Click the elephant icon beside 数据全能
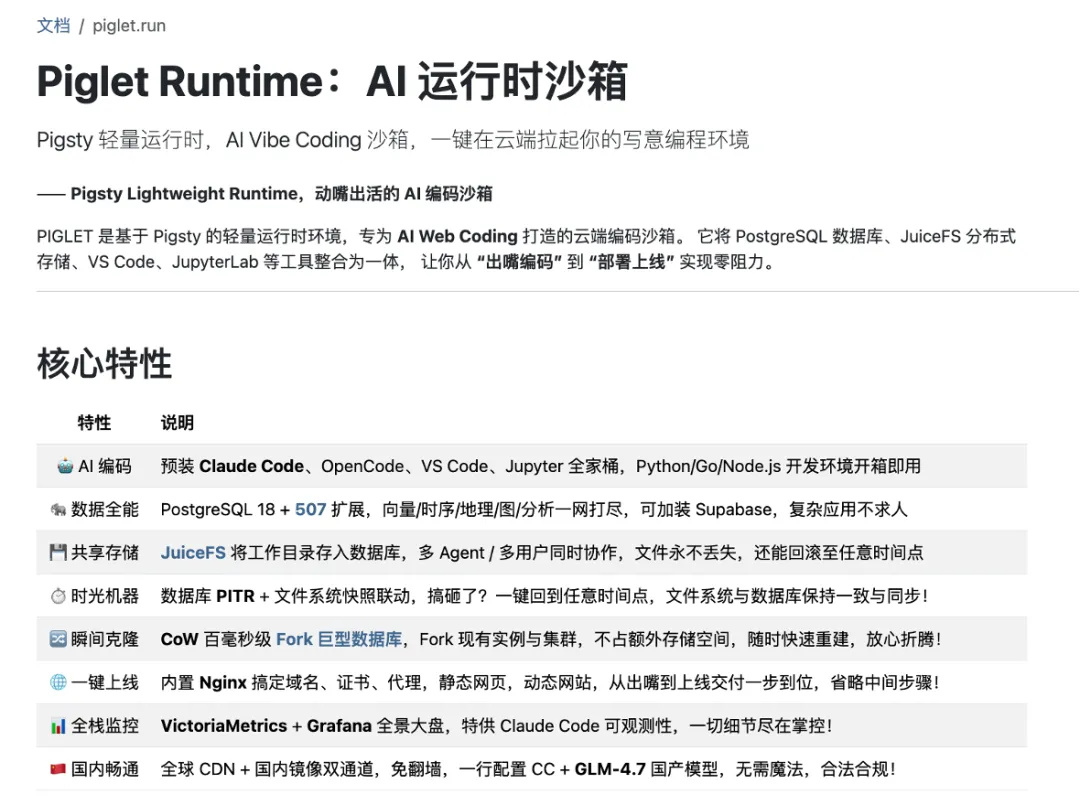This screenshot has width=1080, height=805. 58,509
